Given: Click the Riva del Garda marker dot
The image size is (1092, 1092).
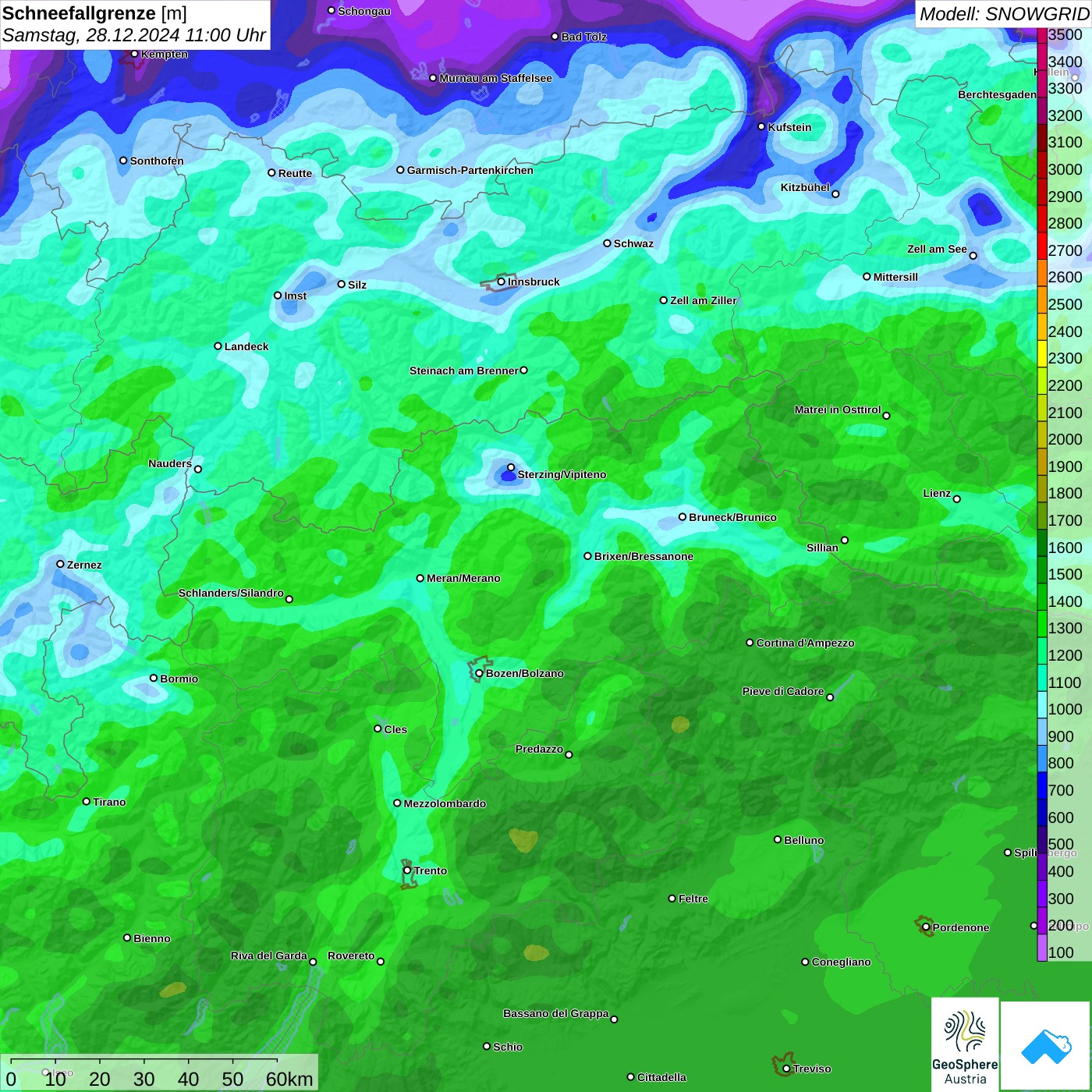Looking at the screenshot, I should coord(313,962).
